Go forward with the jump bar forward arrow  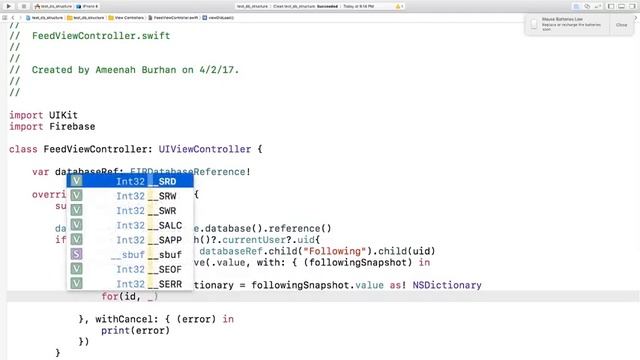coord(20,18)
